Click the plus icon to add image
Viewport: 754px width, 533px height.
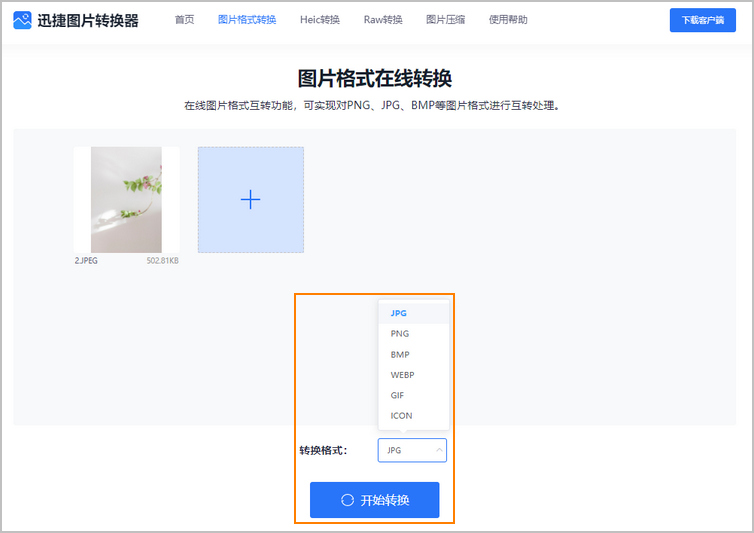click(x=251, y=199)
